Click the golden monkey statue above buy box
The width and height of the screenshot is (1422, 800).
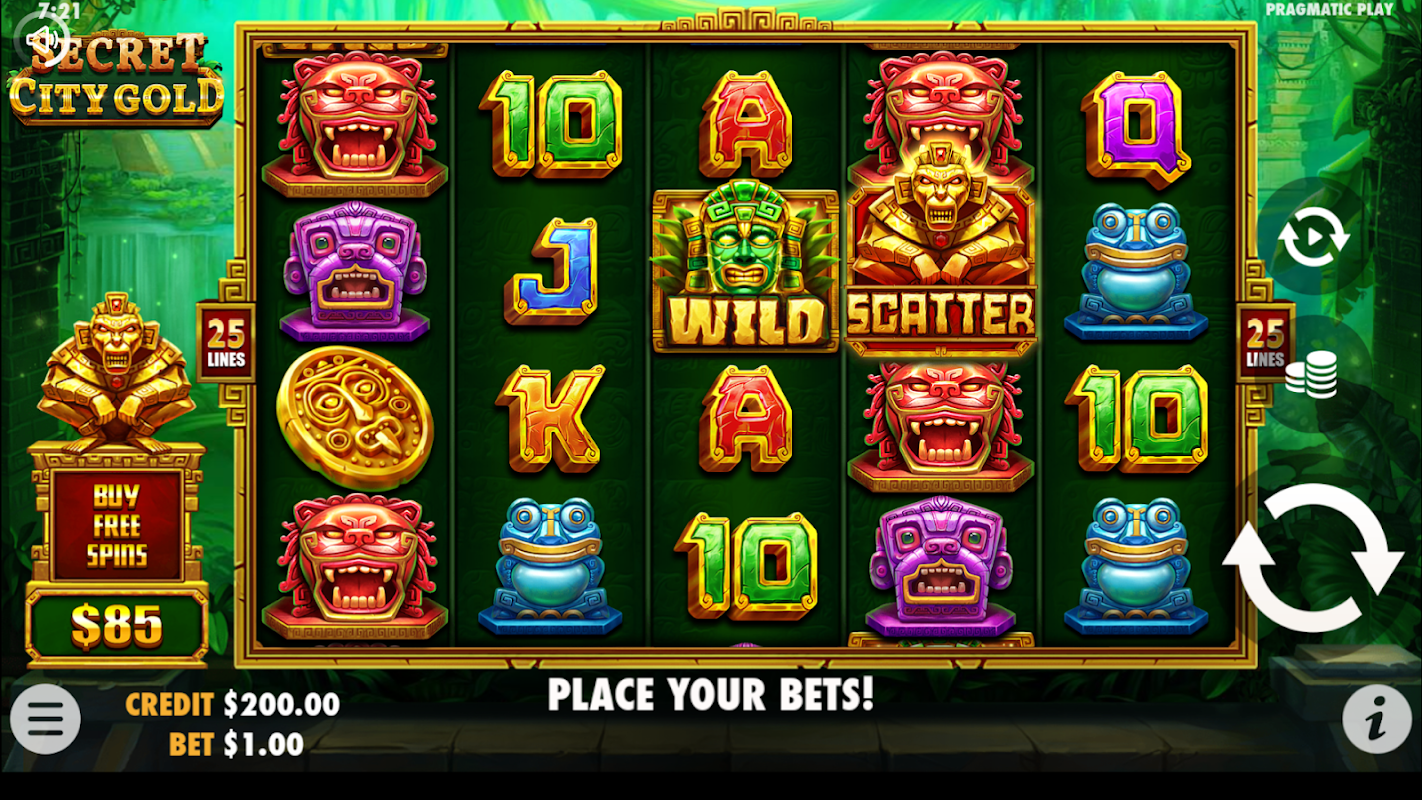tap(117, 374)
